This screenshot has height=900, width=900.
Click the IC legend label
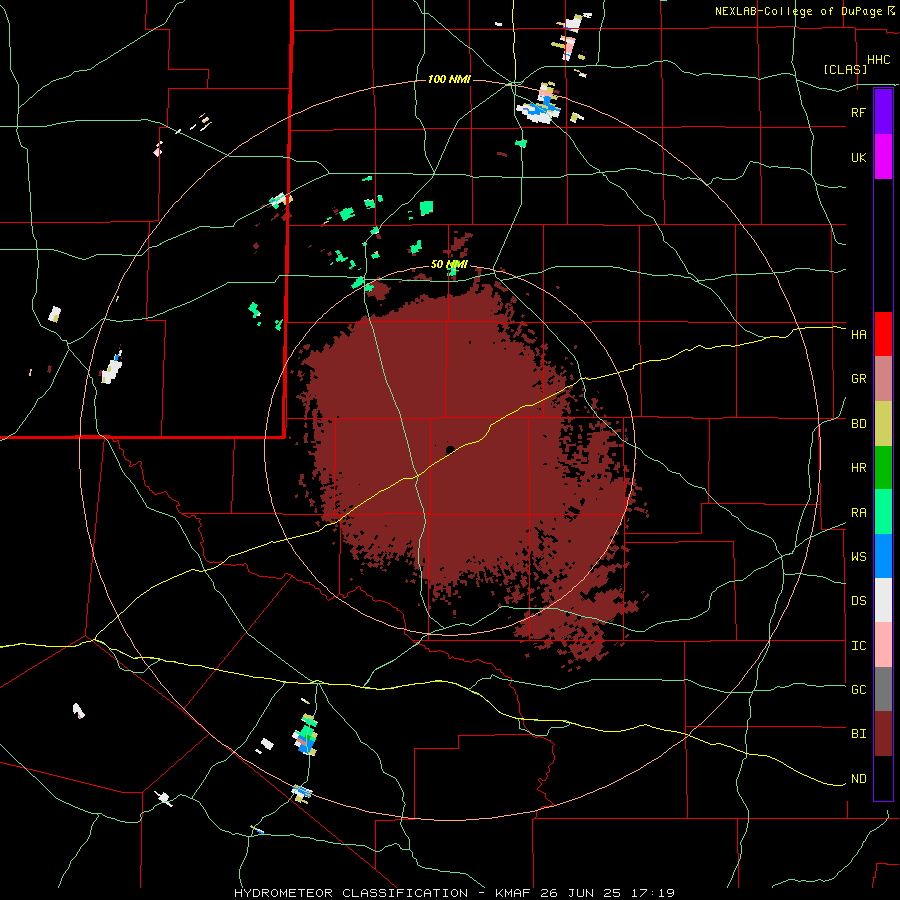858,646
